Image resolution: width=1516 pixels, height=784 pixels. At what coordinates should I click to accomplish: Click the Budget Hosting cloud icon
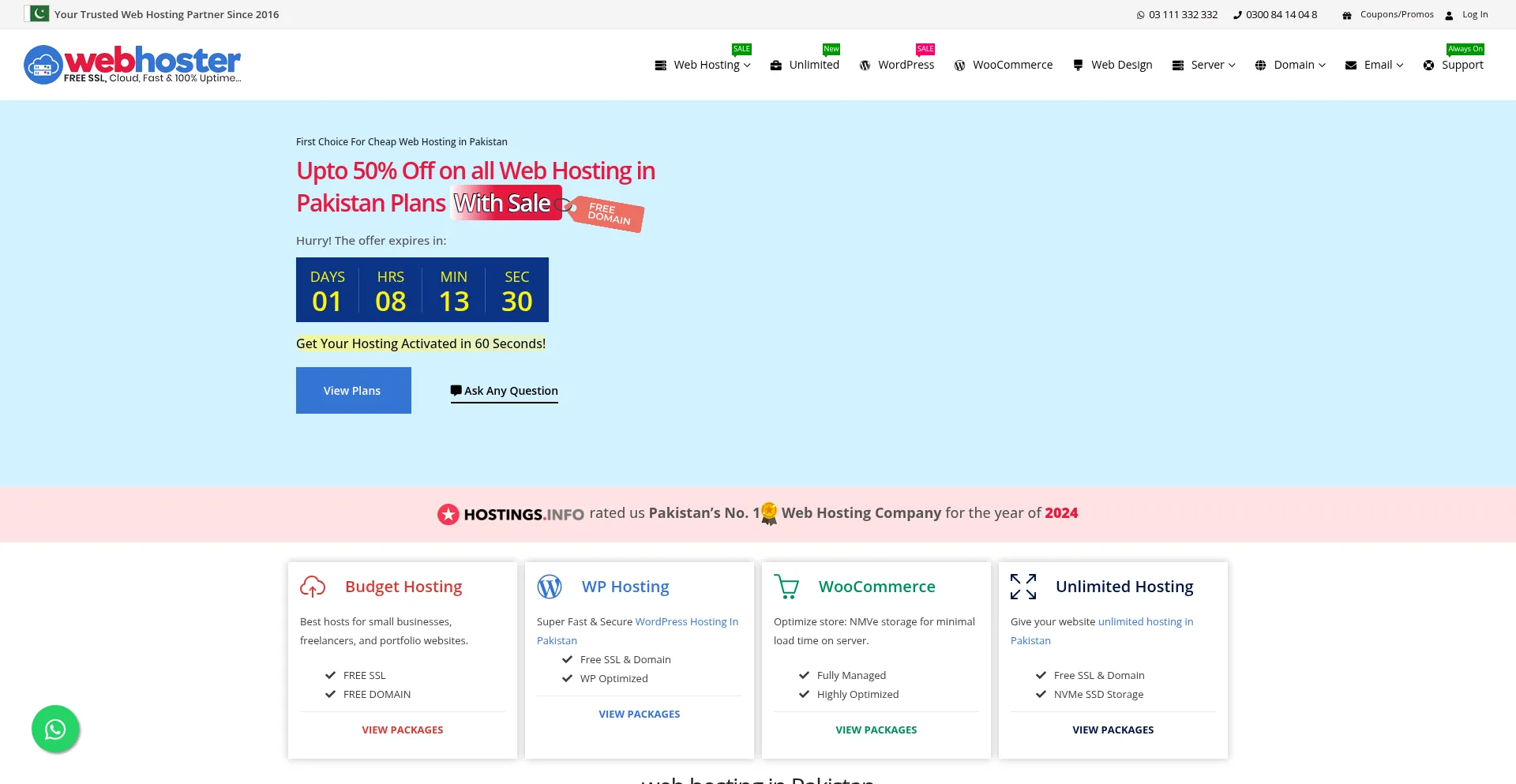(x=313, y=587)
